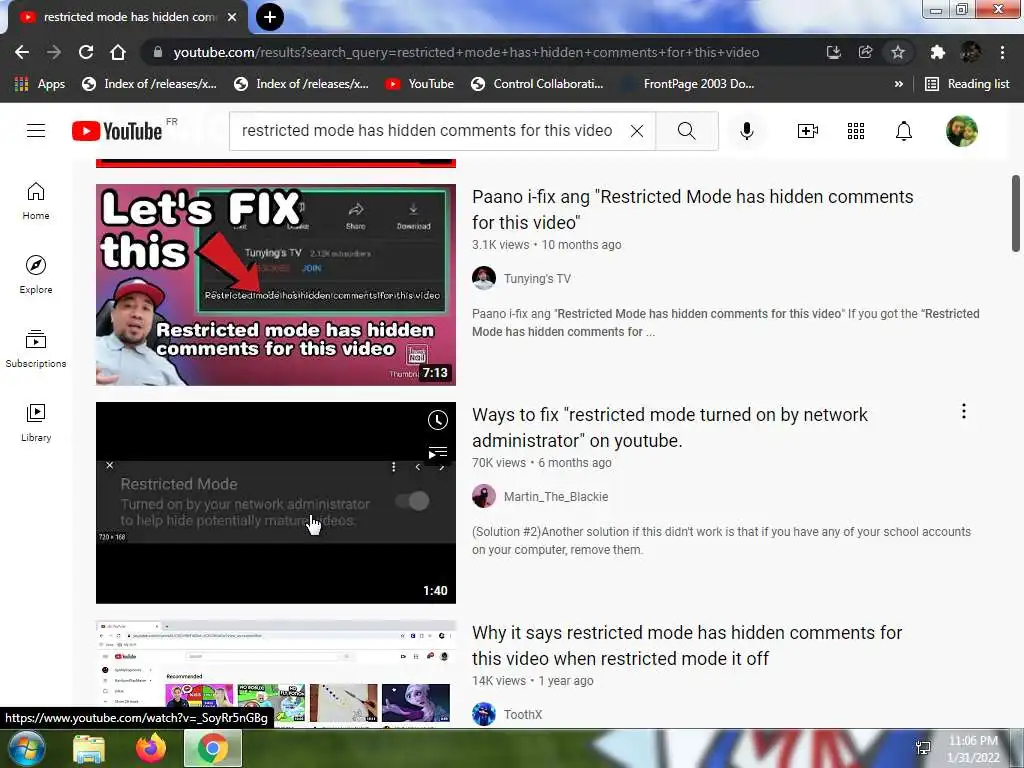
Task: Open the network icon in the system tray
Action: tap(923, 748)
